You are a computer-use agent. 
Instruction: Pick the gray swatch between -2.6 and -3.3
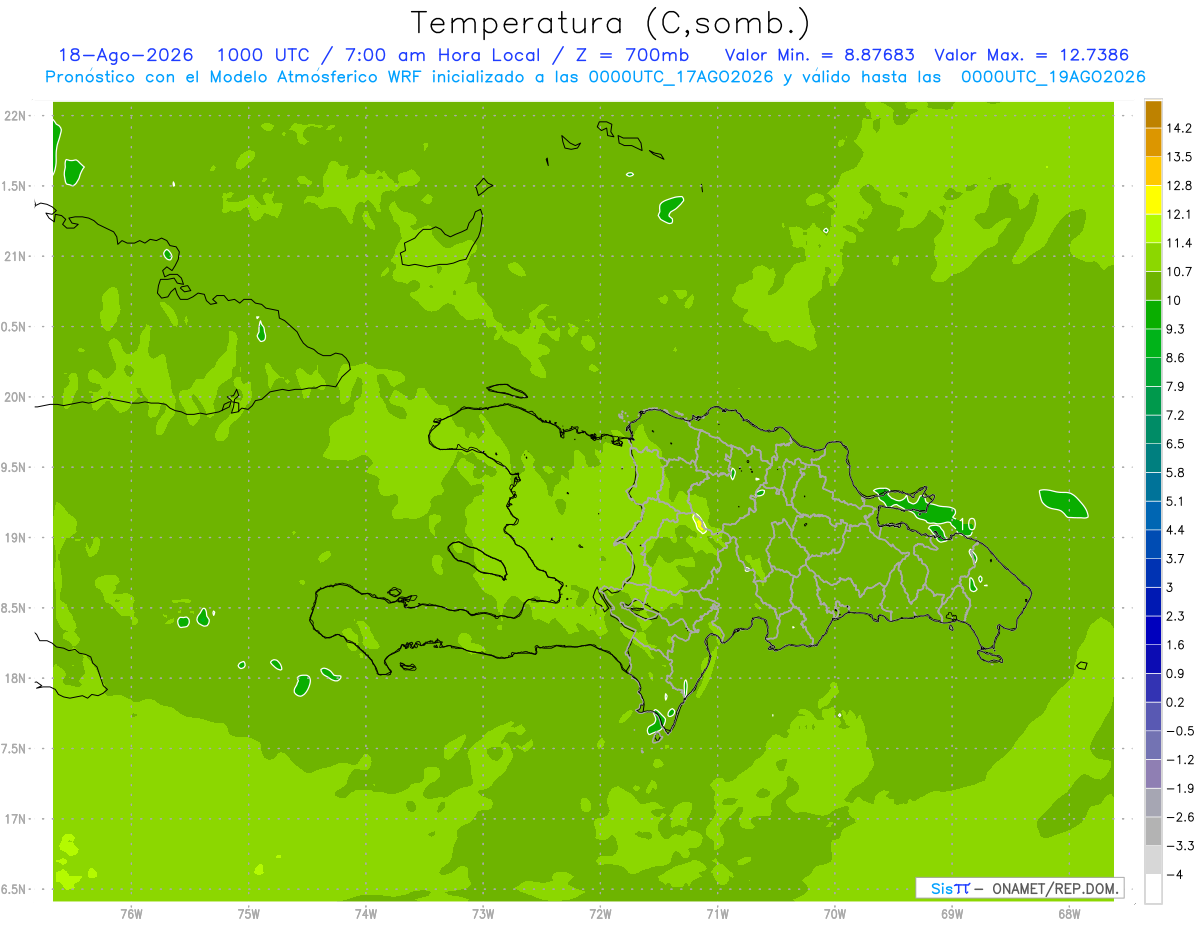[1153, 831]
